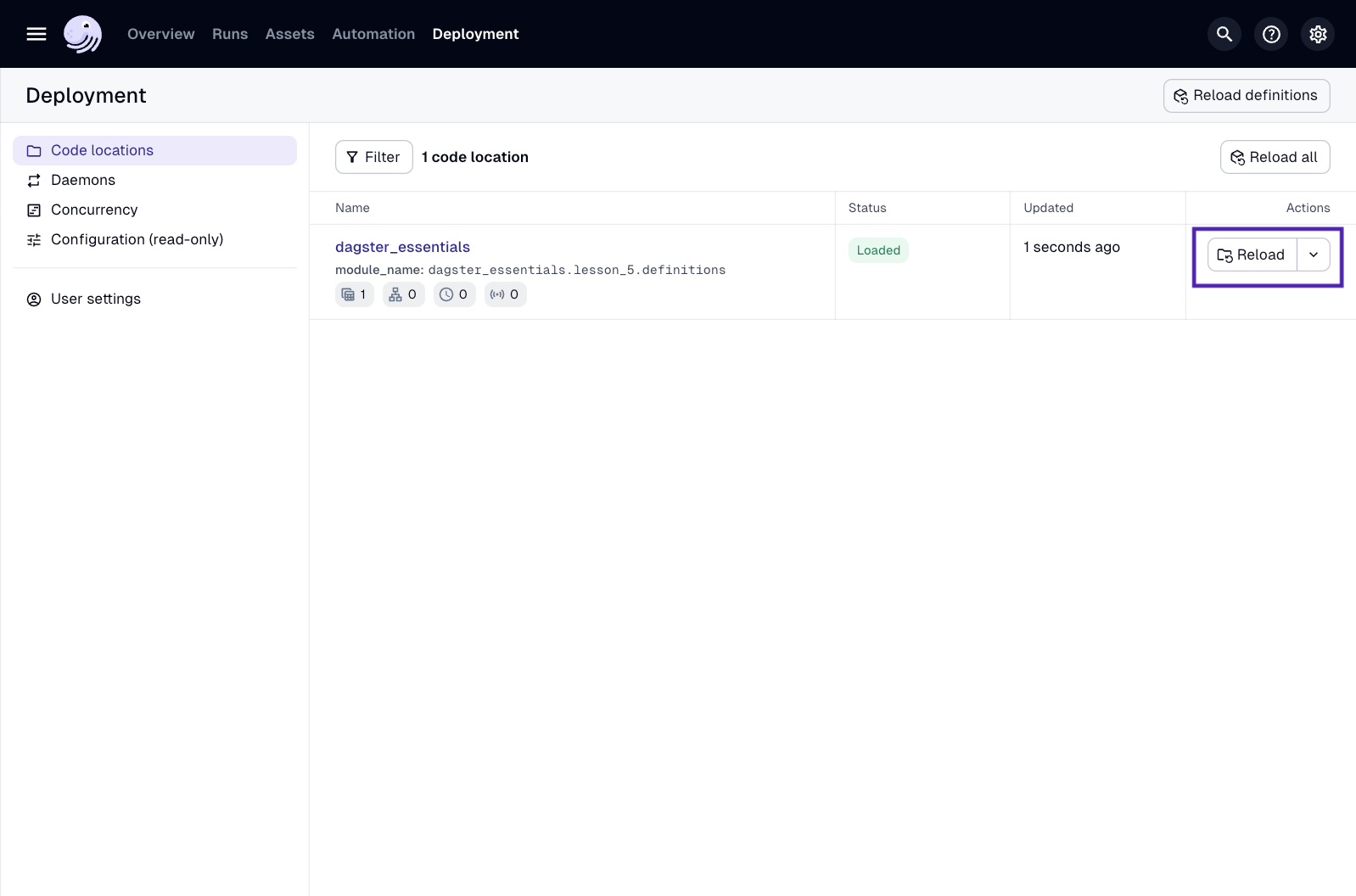
Task: Click the Dagster logo icon
Action: coord(82,34)
